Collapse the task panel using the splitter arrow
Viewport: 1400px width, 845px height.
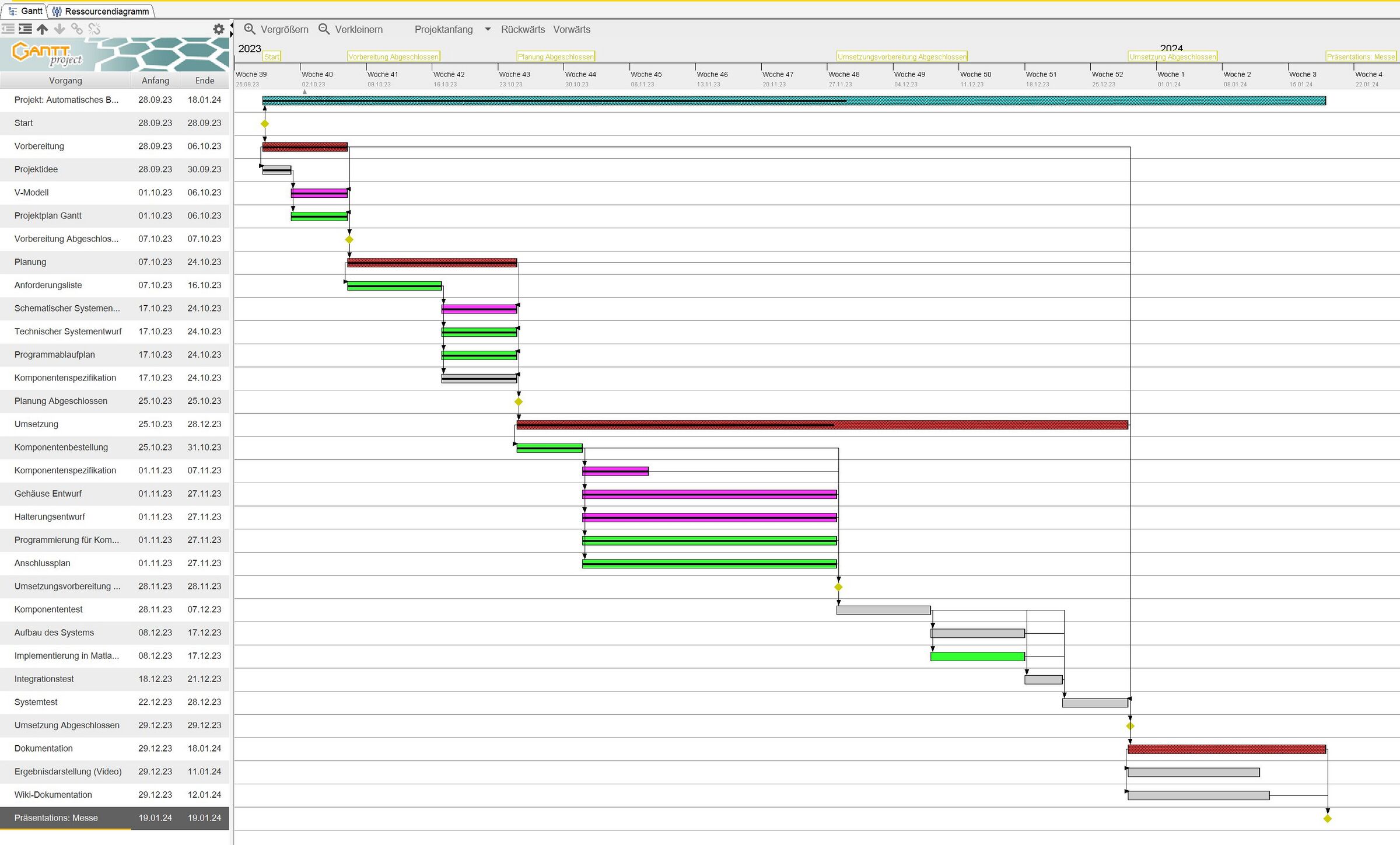232,26
